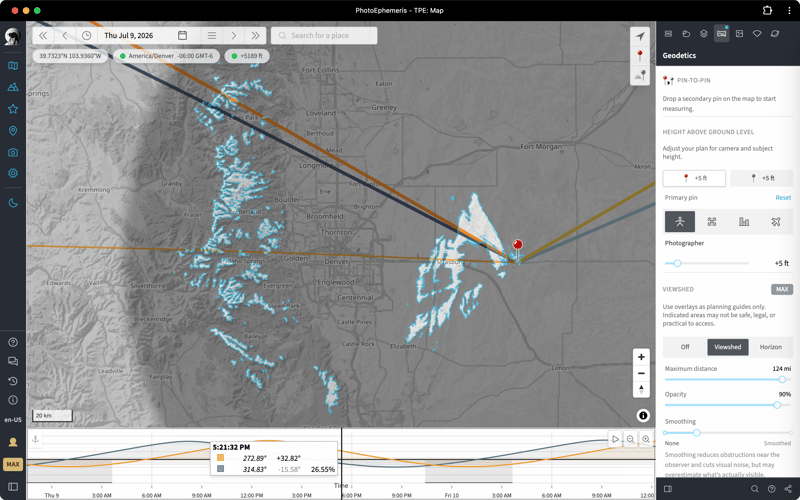This screenshot has width=800, height=500.
Task: Switch to the weather cloud panel tab
Action: 686,34
